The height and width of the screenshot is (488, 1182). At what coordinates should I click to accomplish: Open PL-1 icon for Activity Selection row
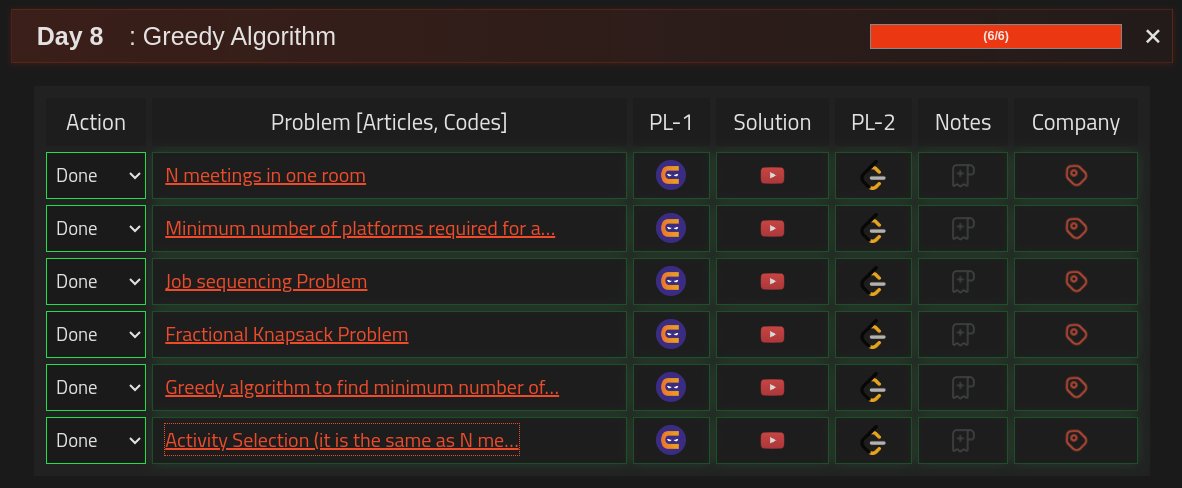click(671, 440)
